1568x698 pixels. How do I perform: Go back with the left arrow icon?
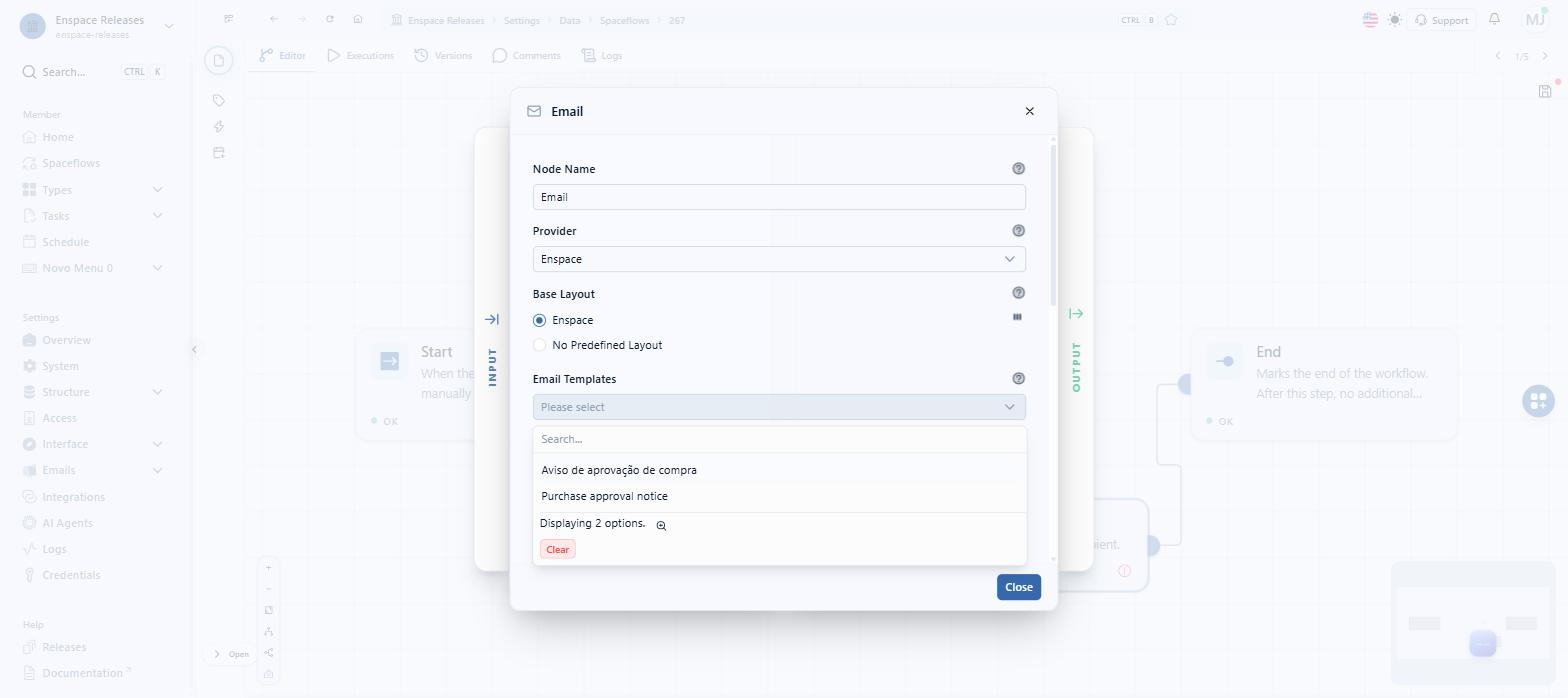274,19
